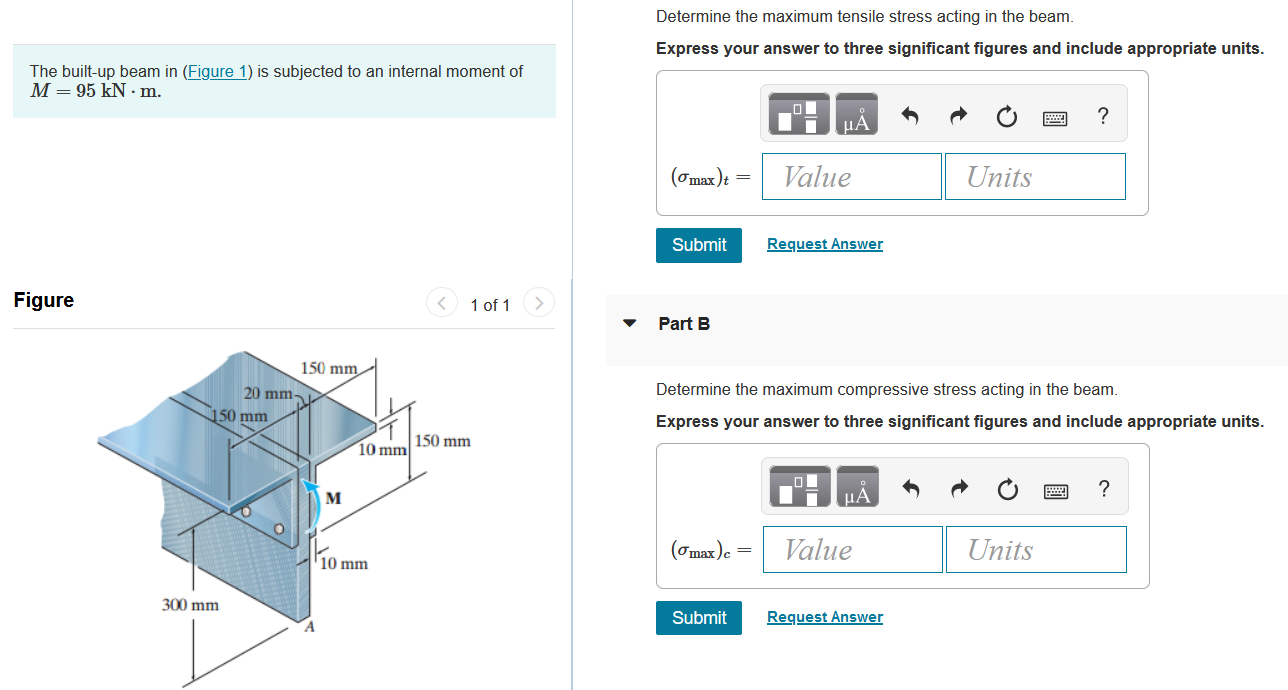This screenshot has width=1288, height=690.
Task: Click the µÅ units icon in Part A toolbar
Action: tap(858, 114)
